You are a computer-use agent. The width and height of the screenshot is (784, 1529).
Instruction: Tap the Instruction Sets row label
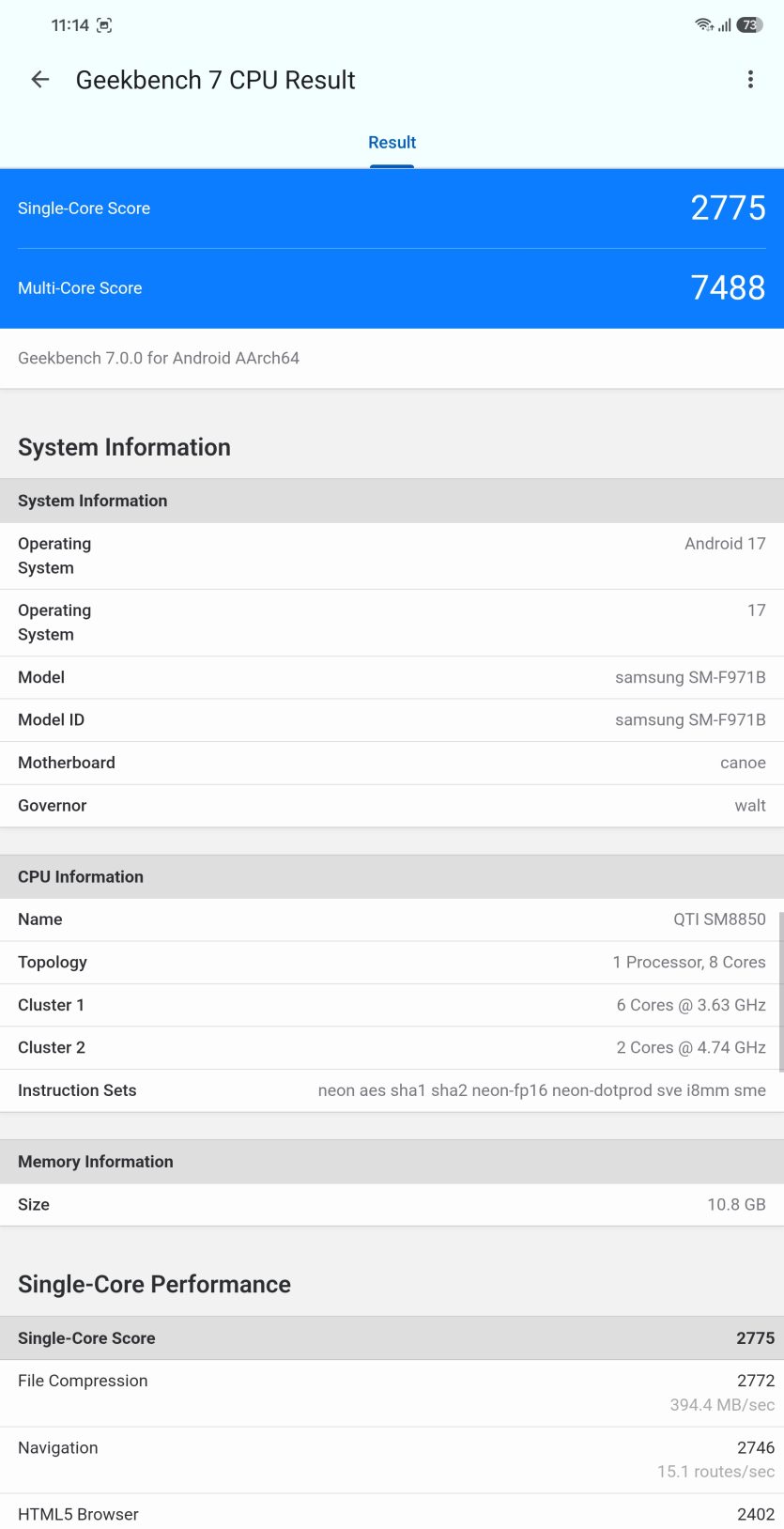[x=77, y=1090]
